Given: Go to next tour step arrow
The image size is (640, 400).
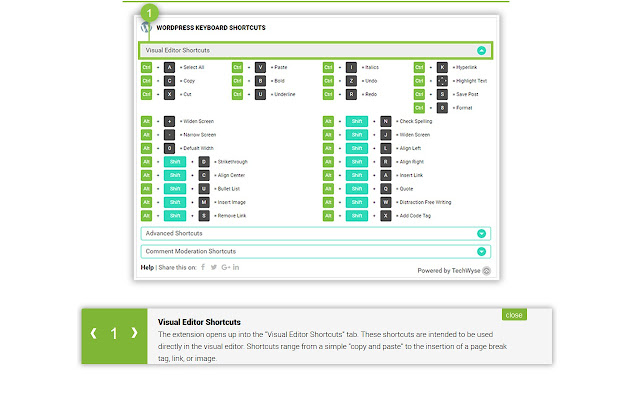Looking at the screenshot, I should [x=134, y=333].
